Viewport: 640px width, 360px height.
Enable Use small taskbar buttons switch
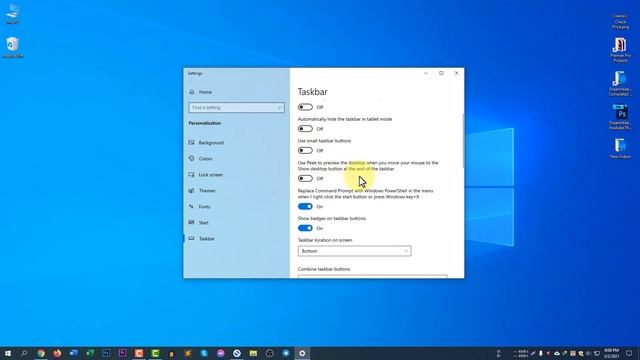click(x=305, y=150)
